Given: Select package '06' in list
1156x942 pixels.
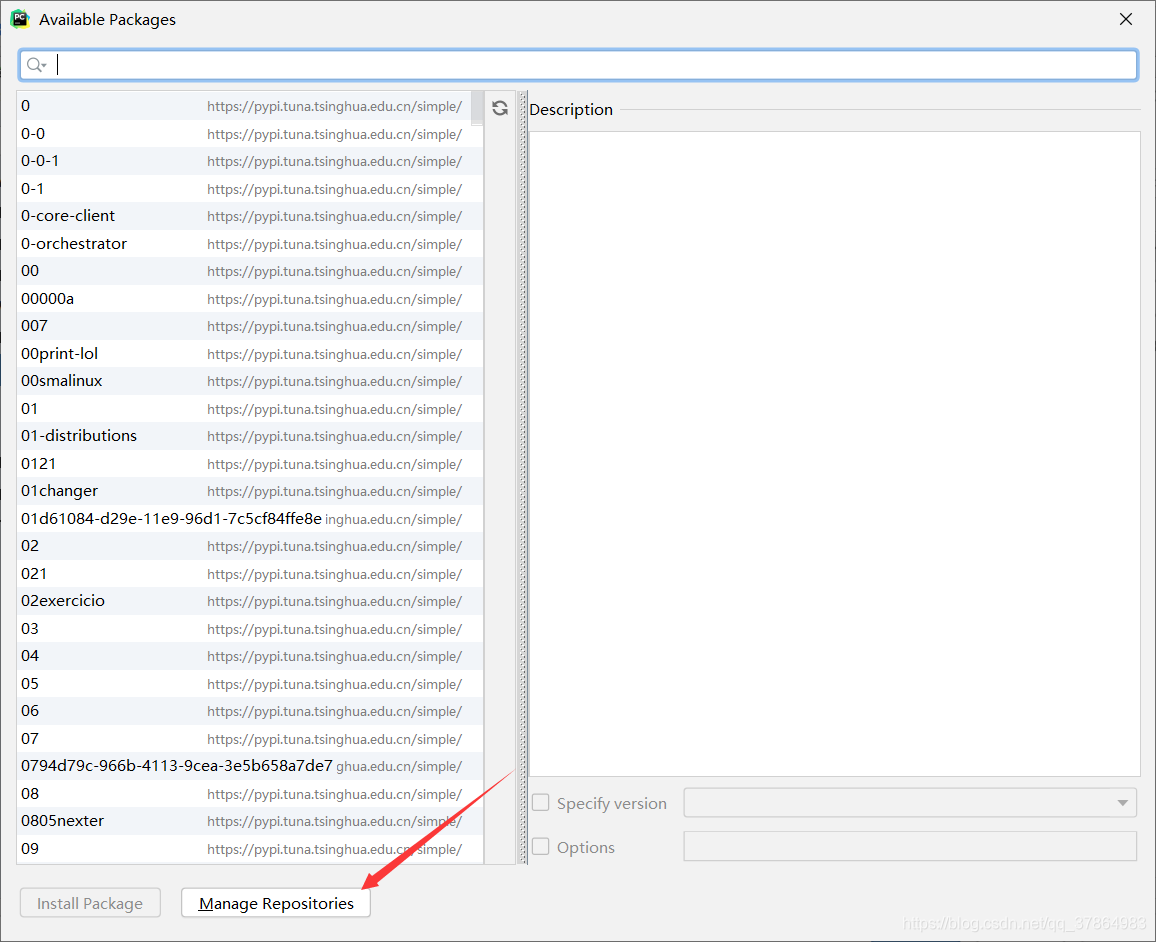Looking at the screenshot, I should 250,711.
